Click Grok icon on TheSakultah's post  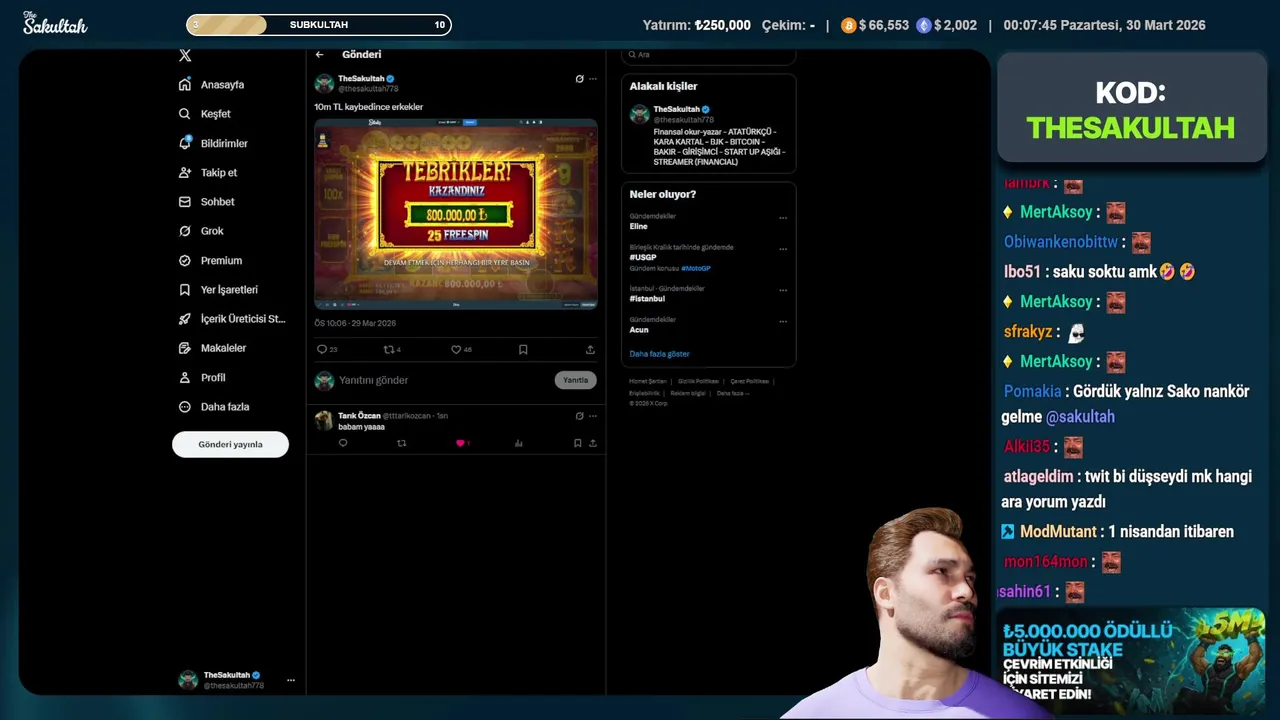[x=579, y=79]
